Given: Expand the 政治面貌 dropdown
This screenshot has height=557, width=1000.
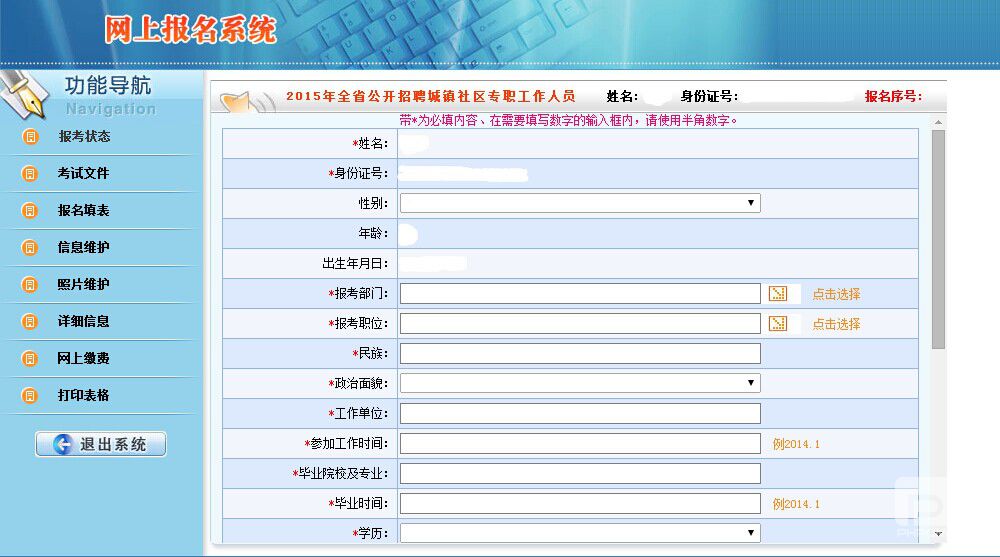Looking at the screenshot, I should point(580,384).
